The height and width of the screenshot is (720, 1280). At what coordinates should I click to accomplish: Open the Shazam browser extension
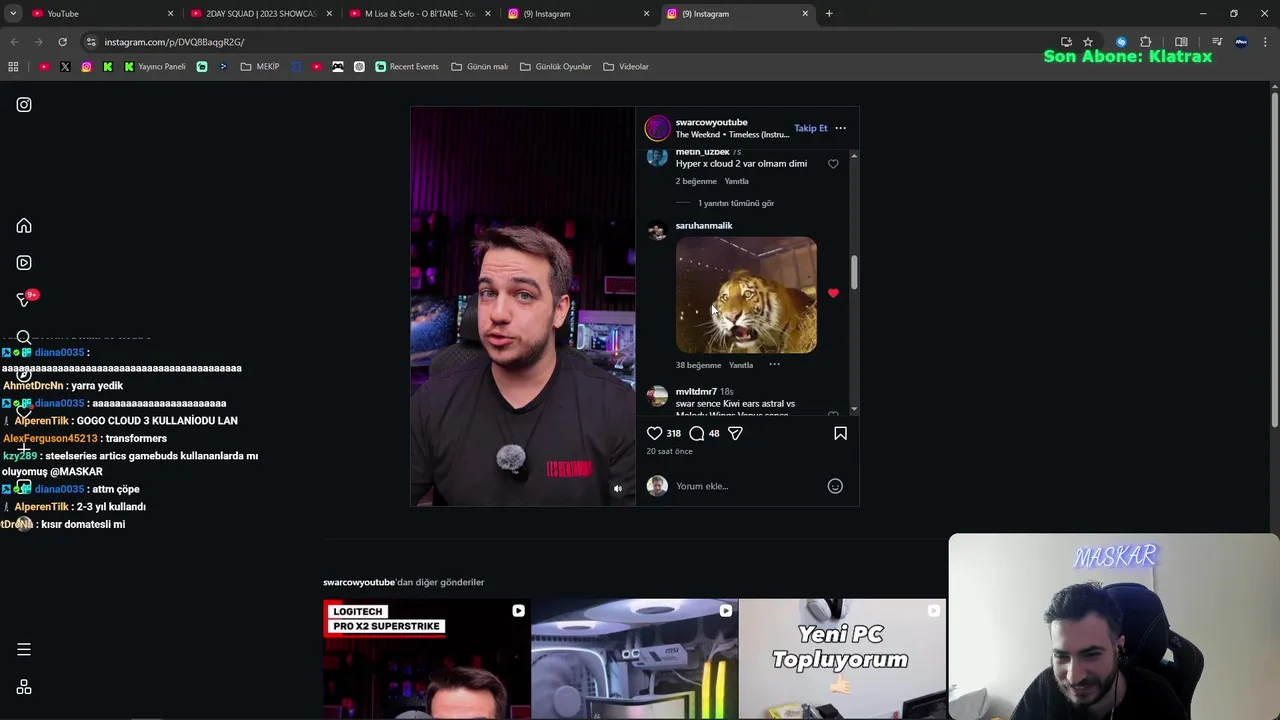[x=1121, y=42]
